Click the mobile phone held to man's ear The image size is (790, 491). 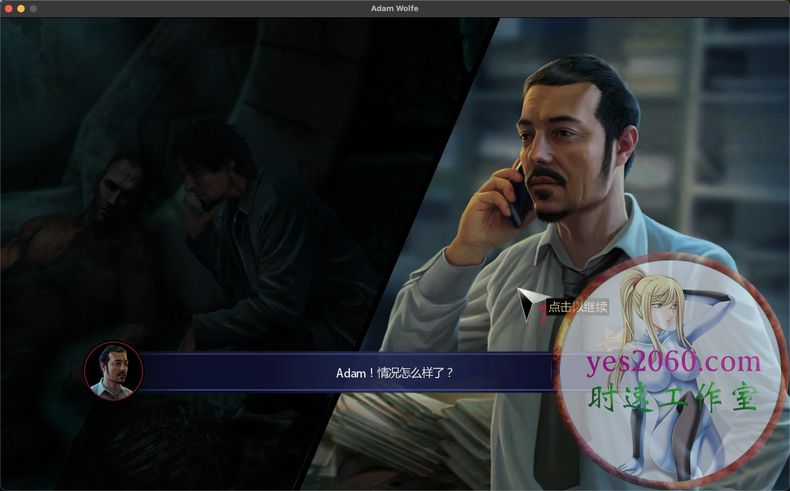coord(521,195)
